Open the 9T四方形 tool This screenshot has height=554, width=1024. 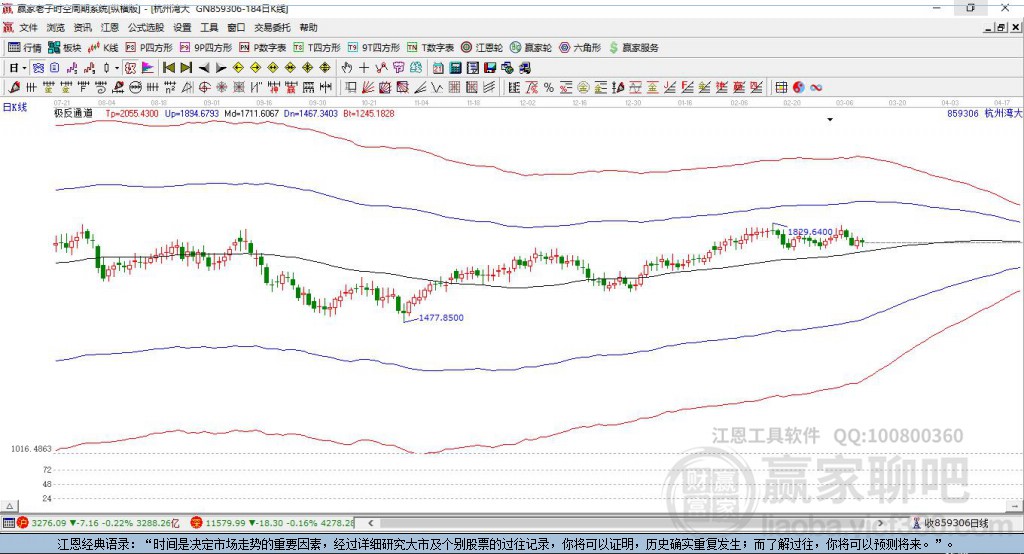point(374,48)
